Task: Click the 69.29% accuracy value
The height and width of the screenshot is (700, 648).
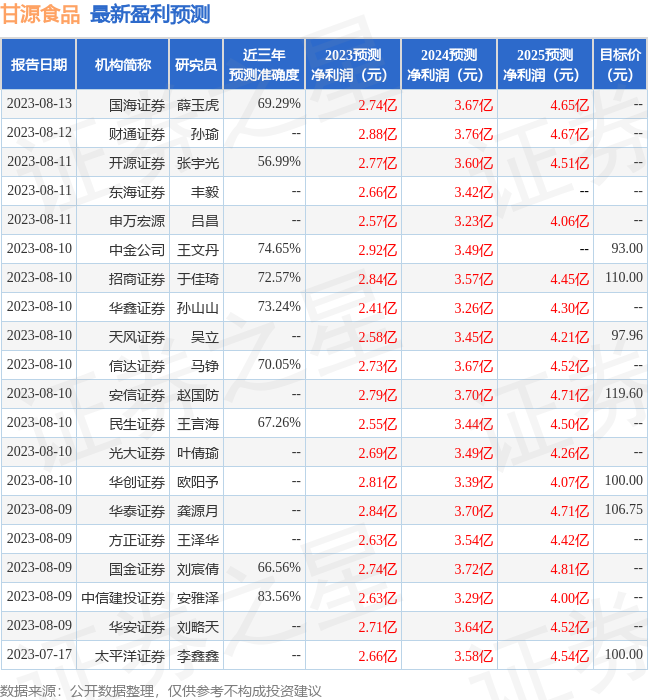Action: coord(279,104)
